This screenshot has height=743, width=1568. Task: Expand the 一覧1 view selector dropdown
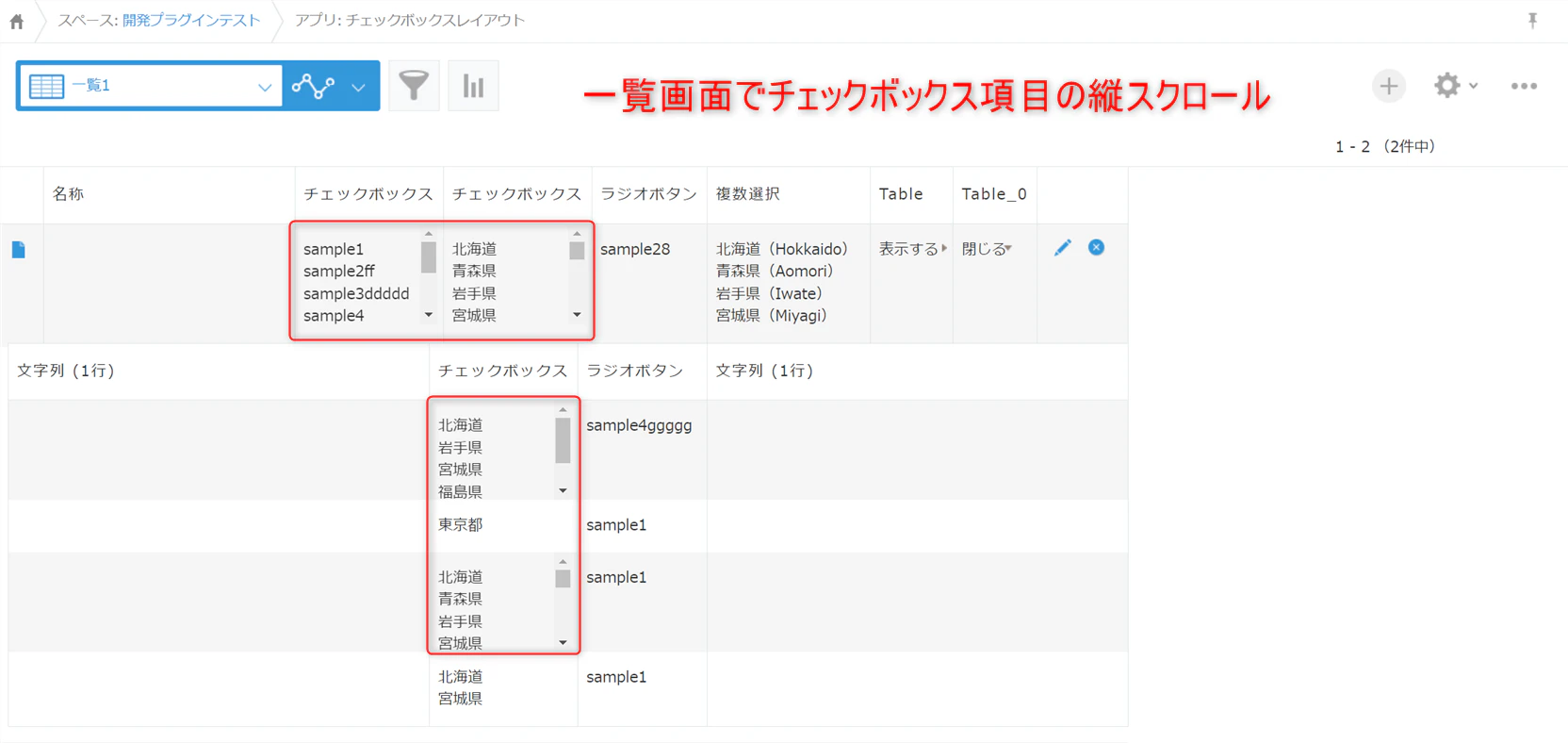[151, 86]
